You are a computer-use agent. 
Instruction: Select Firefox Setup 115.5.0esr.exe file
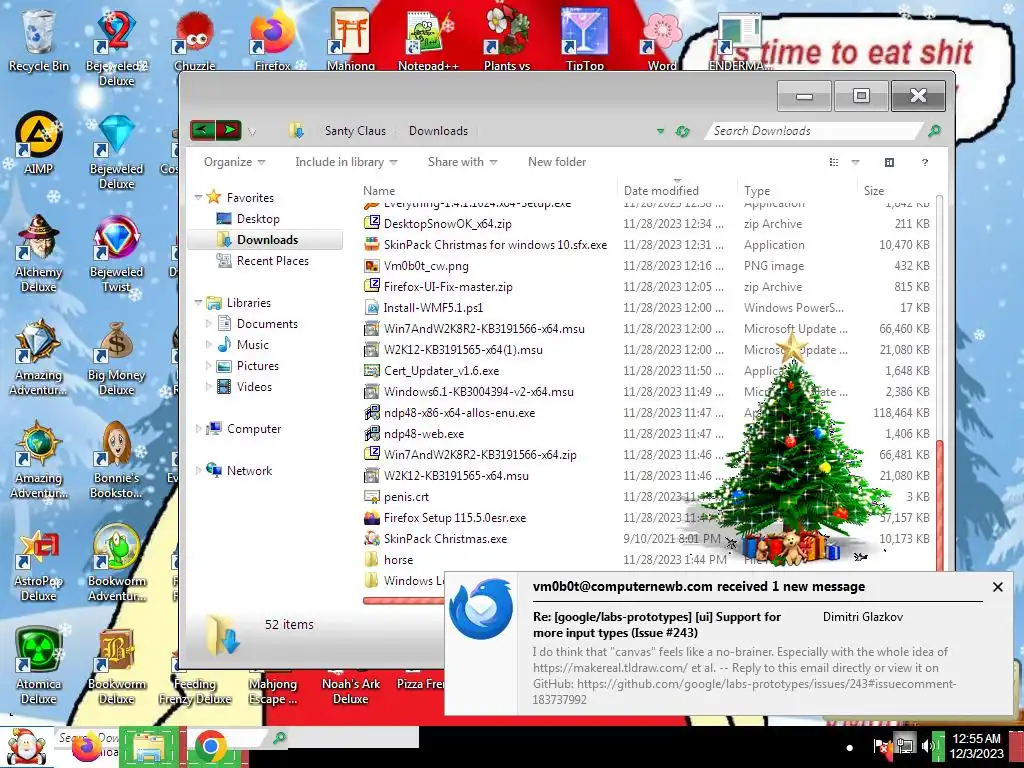[x=455, y=518]
